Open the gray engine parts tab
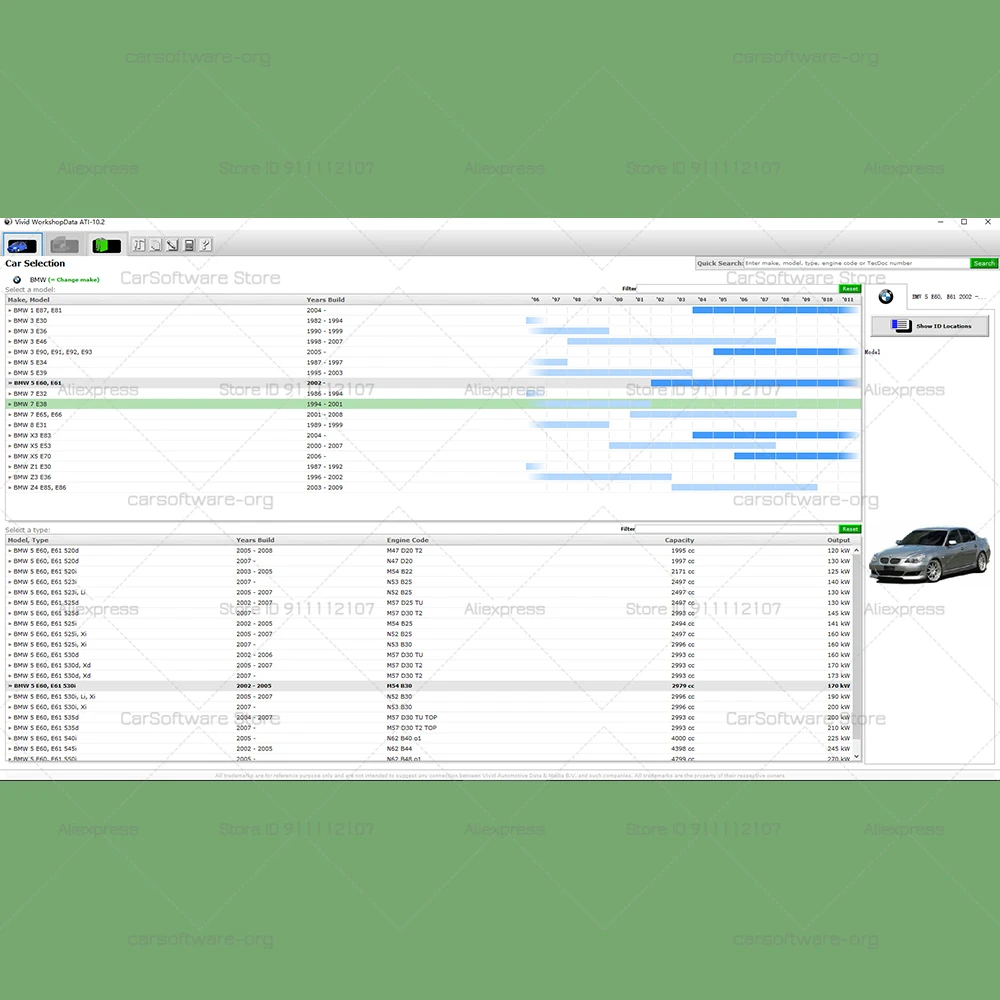The image size is (1000, 1000). point(64,245)
